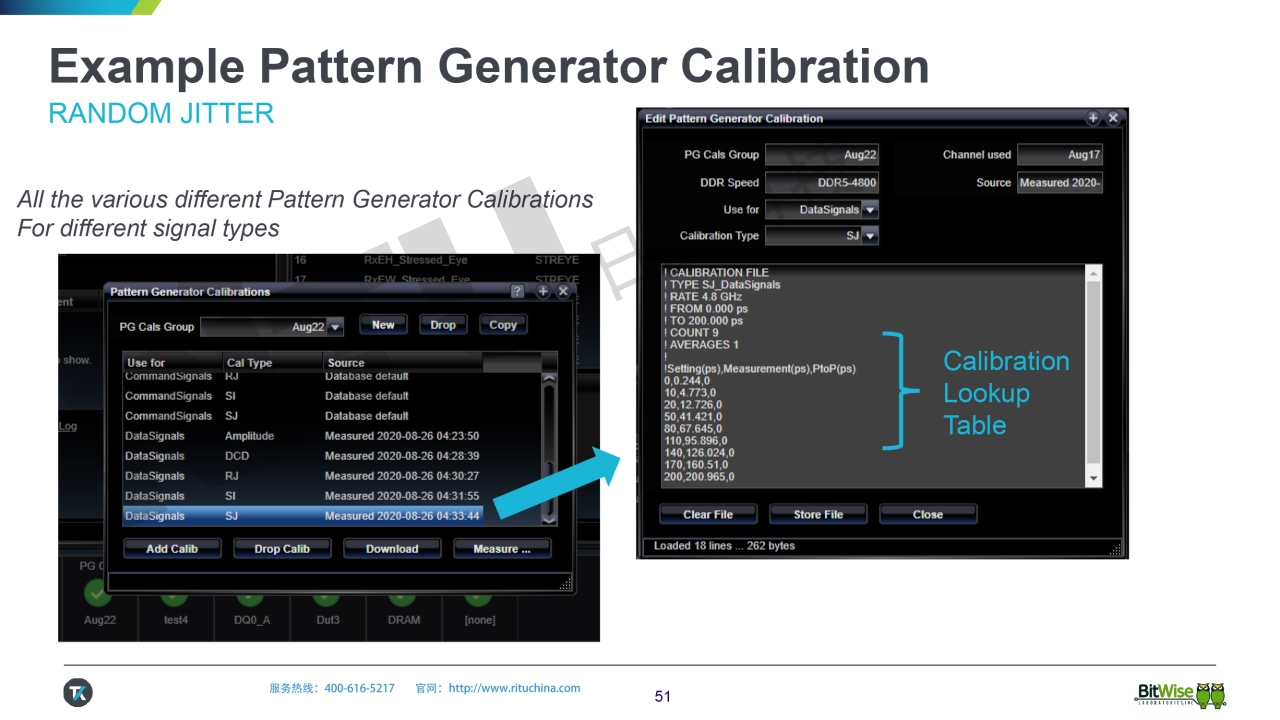Click the DDR Speed input field
1280x720 pixels.
coord(821,183)
